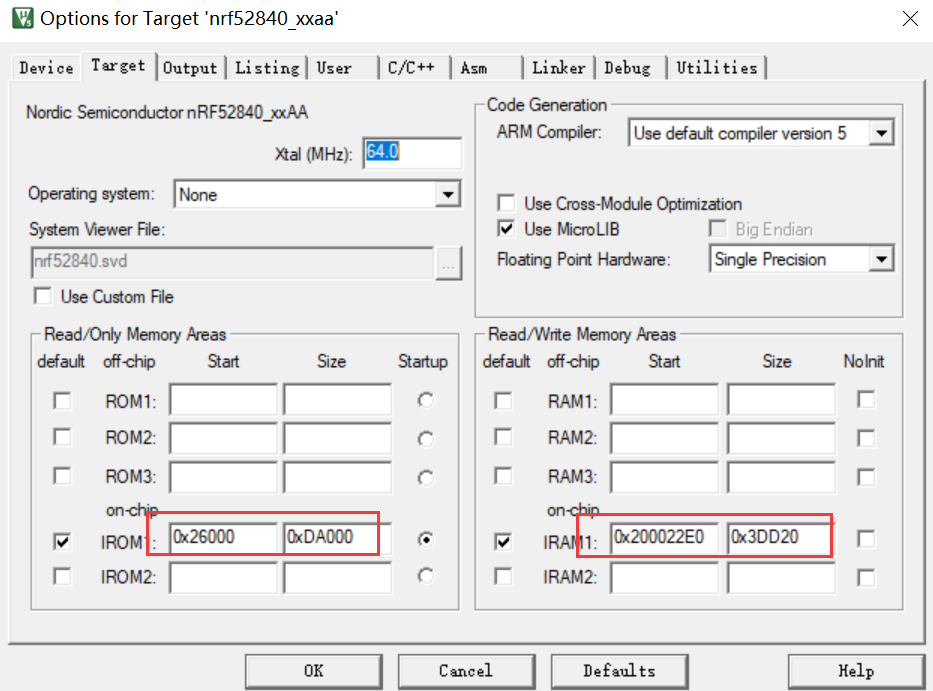Open the Debug tab
This screenshot has width=933, height=691.
click(628, 67)
